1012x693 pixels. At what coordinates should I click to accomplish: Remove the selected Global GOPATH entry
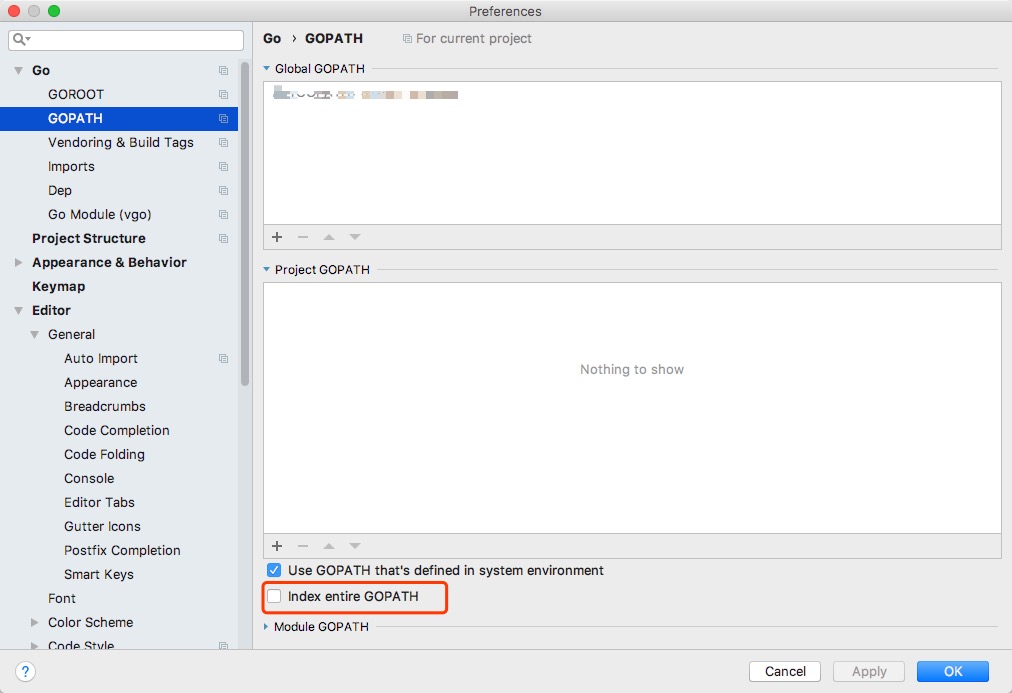click(x=302, y=237)
